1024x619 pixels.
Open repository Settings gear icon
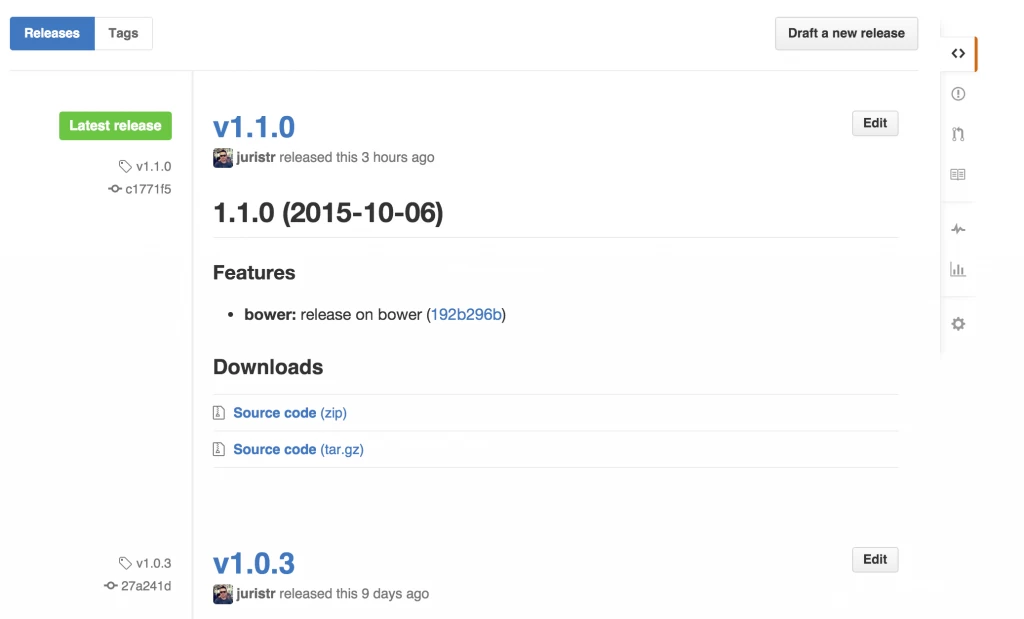click(x=958, y=324)
